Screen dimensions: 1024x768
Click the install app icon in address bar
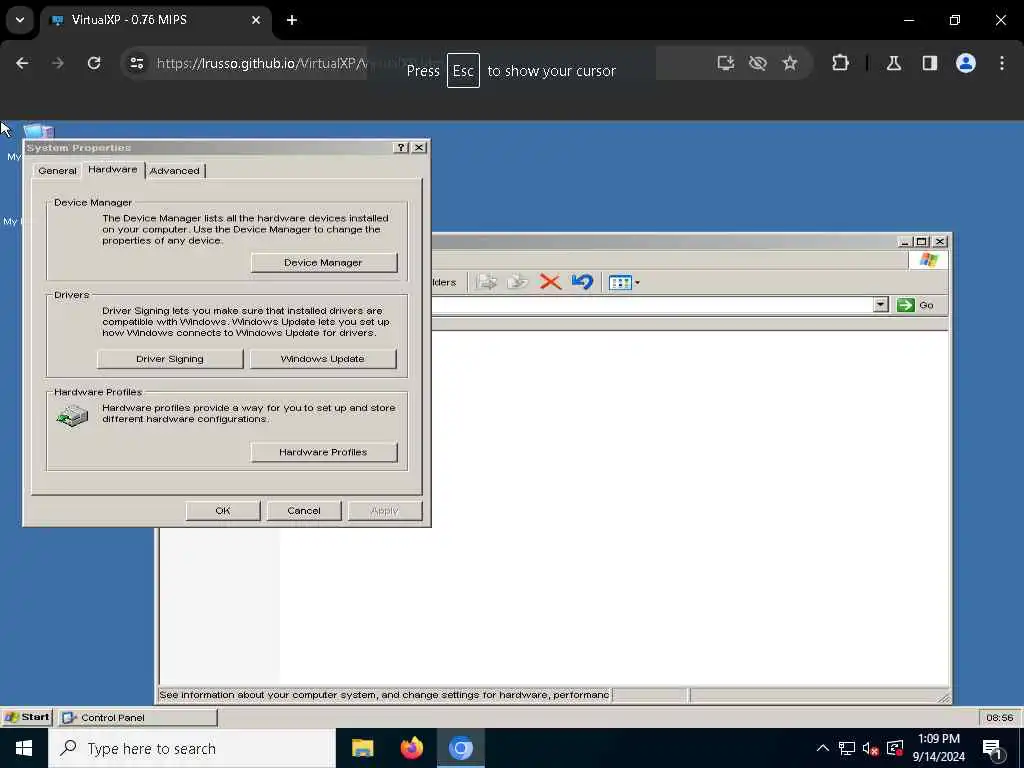(x=726, y=63)
